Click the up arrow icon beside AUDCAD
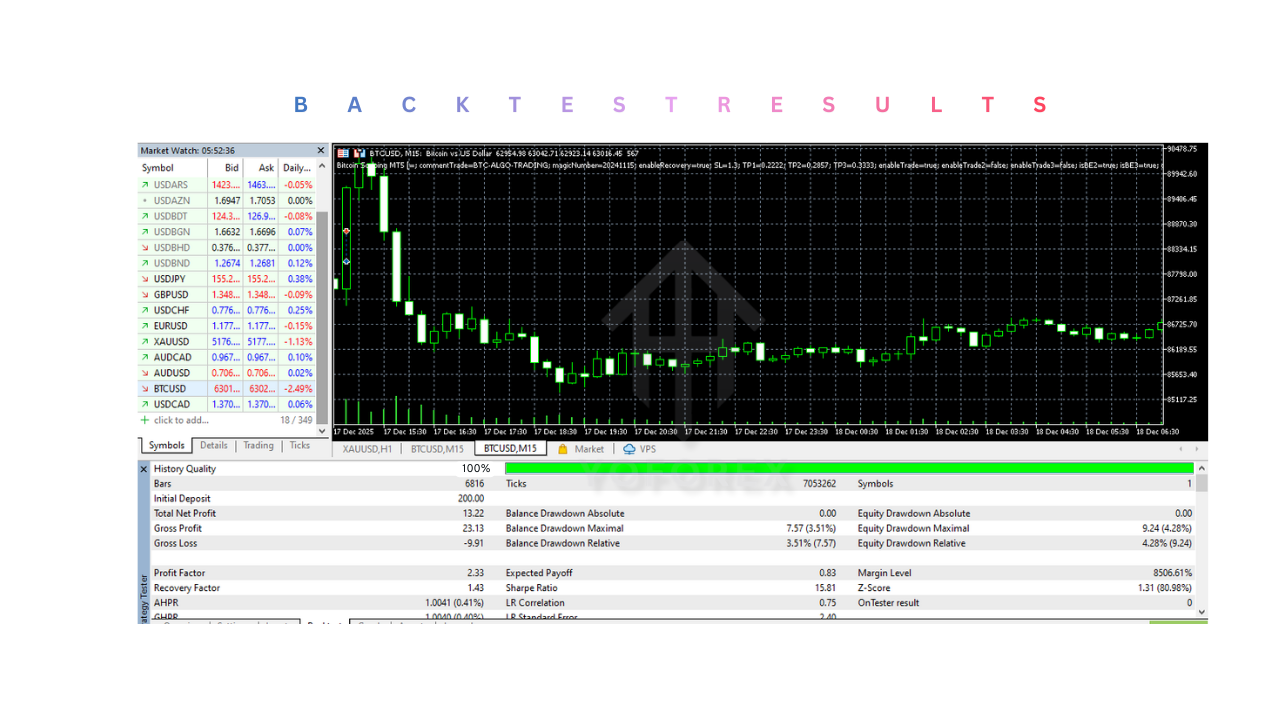 [x=146, y=356]
